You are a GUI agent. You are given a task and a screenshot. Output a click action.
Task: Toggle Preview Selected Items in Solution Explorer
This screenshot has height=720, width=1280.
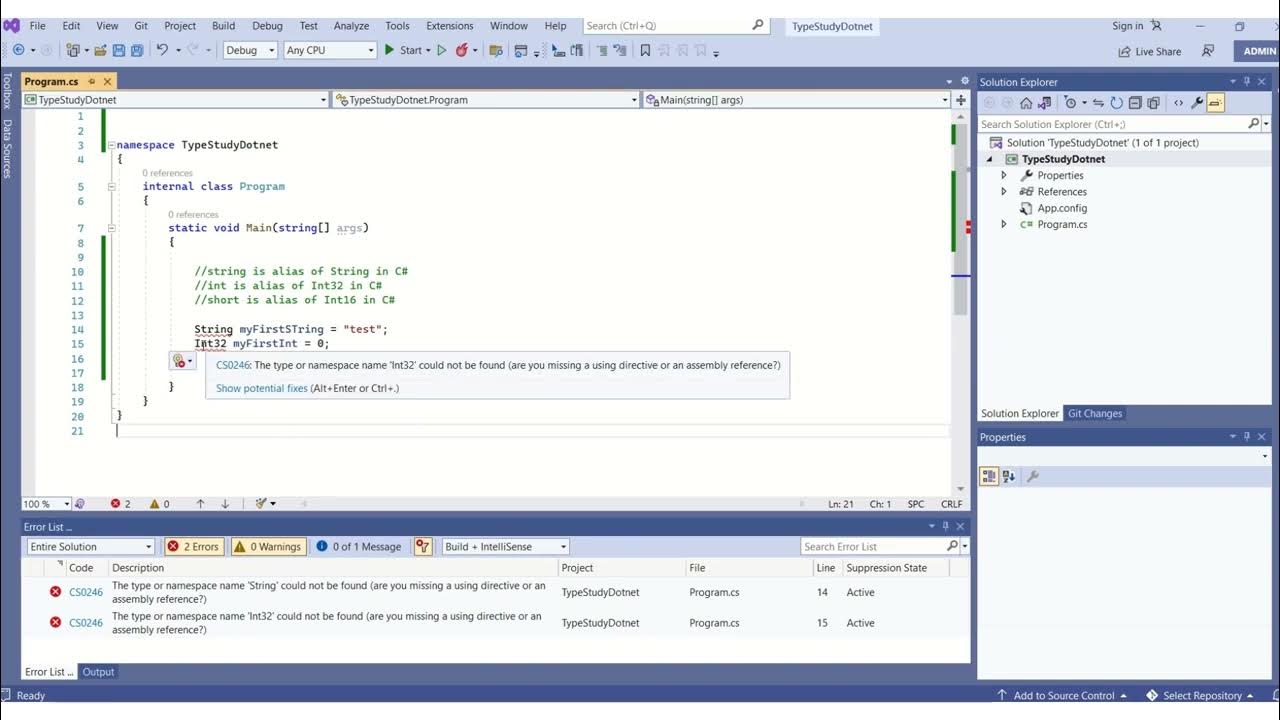pyautogui.click(x=1216, y=102)
